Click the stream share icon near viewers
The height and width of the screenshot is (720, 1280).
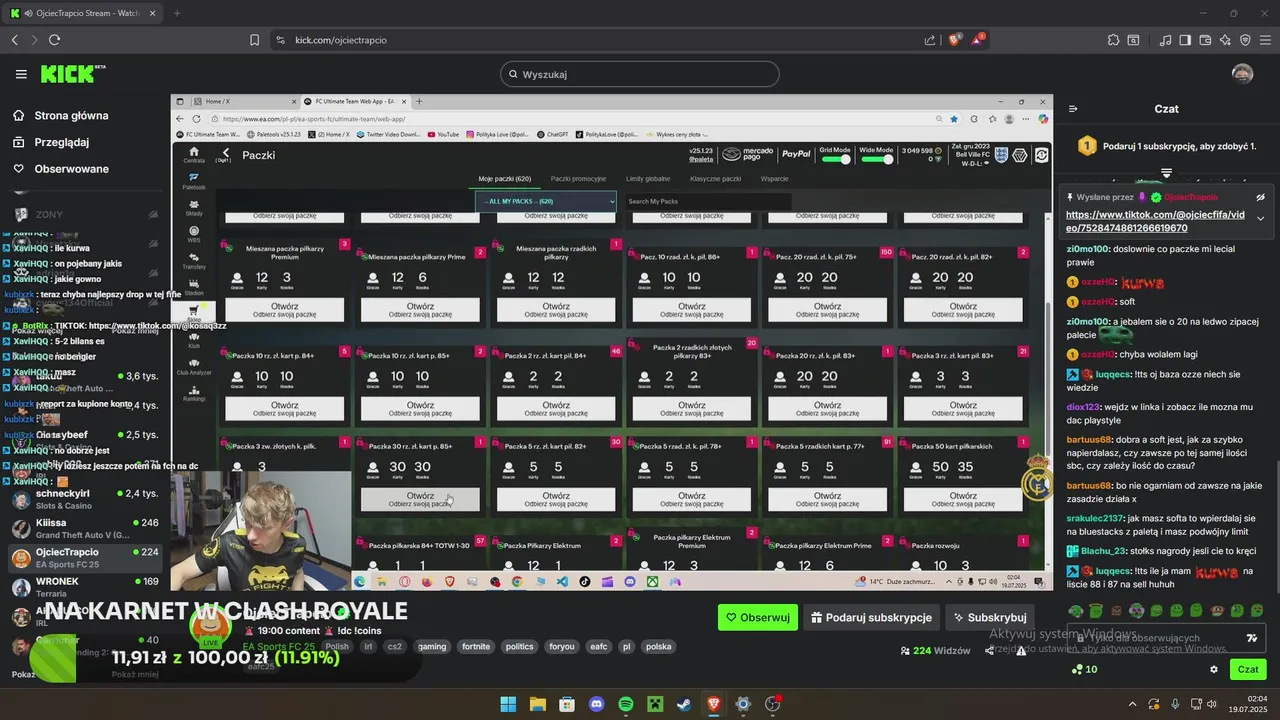coord(989,650)
